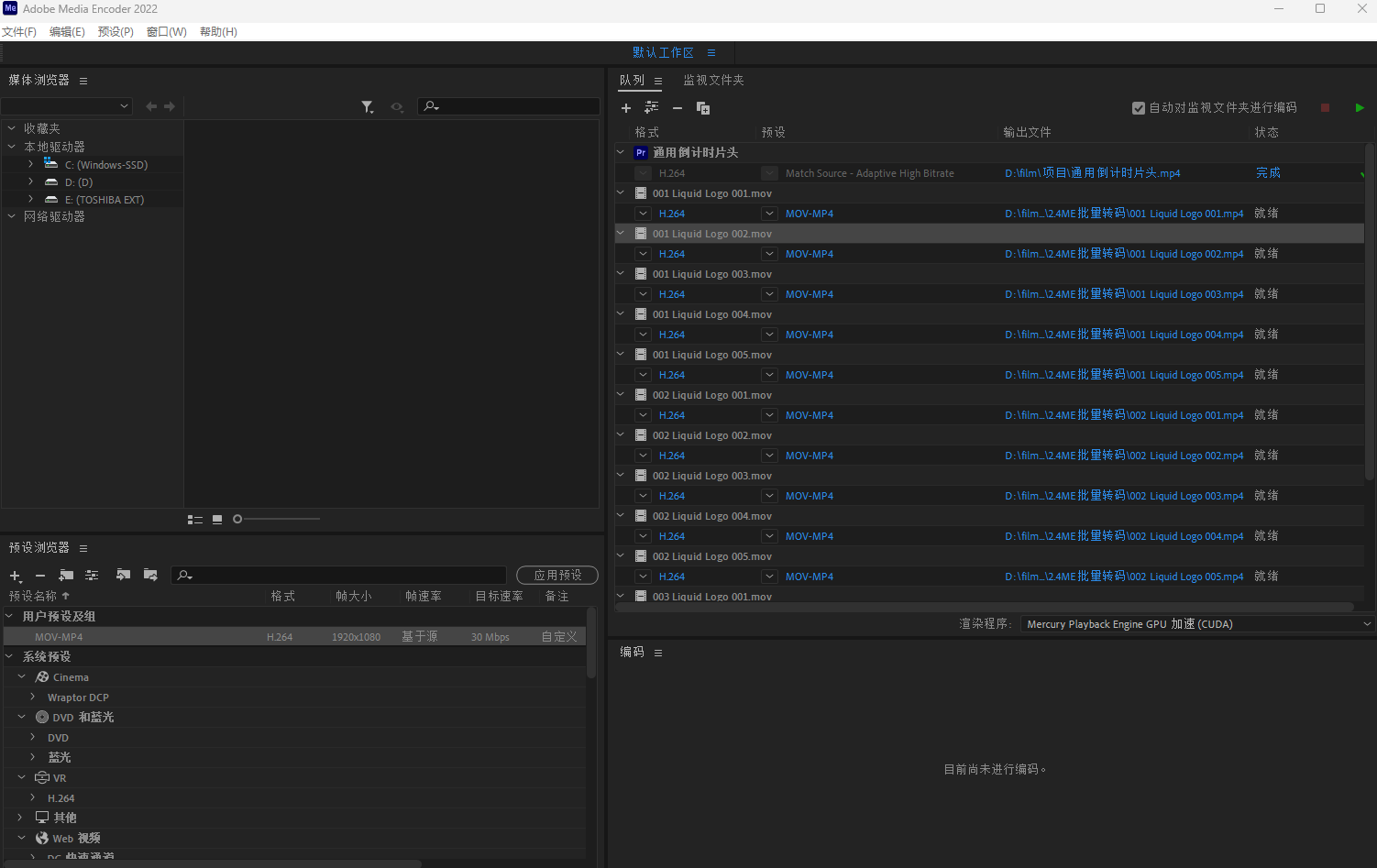Click preset browser search field
Image resolution: width=1377 pixels, height=868 pixels.
[x=338, y=575]
